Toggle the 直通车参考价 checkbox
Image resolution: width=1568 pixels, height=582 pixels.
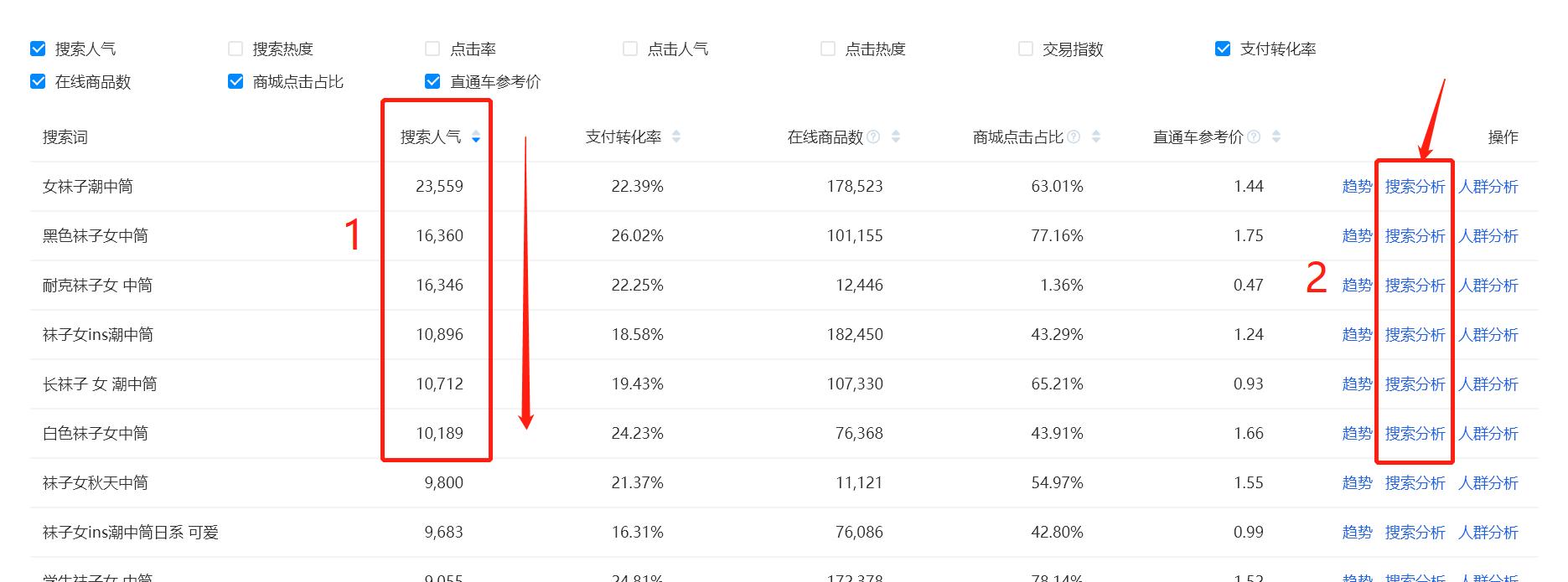tap(432, 81)
